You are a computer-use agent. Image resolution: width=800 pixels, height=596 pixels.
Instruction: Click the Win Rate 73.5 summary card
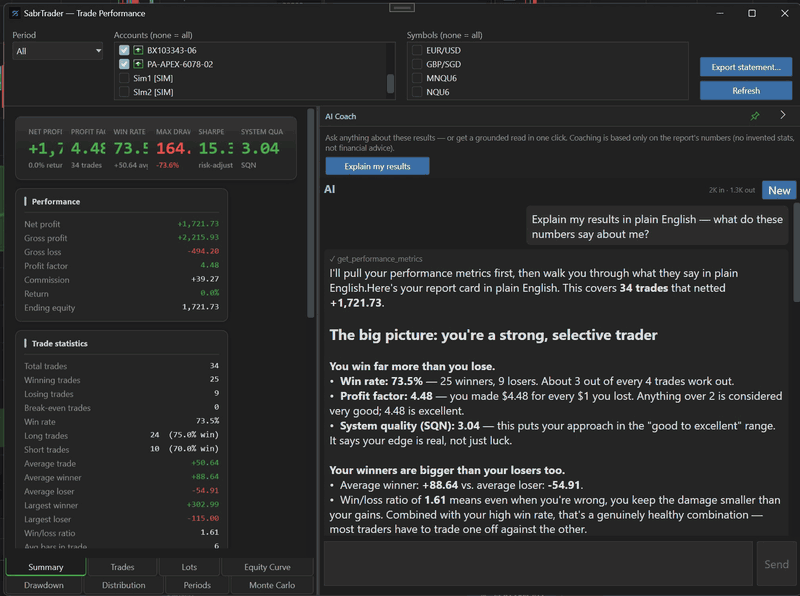click(131, 148)
